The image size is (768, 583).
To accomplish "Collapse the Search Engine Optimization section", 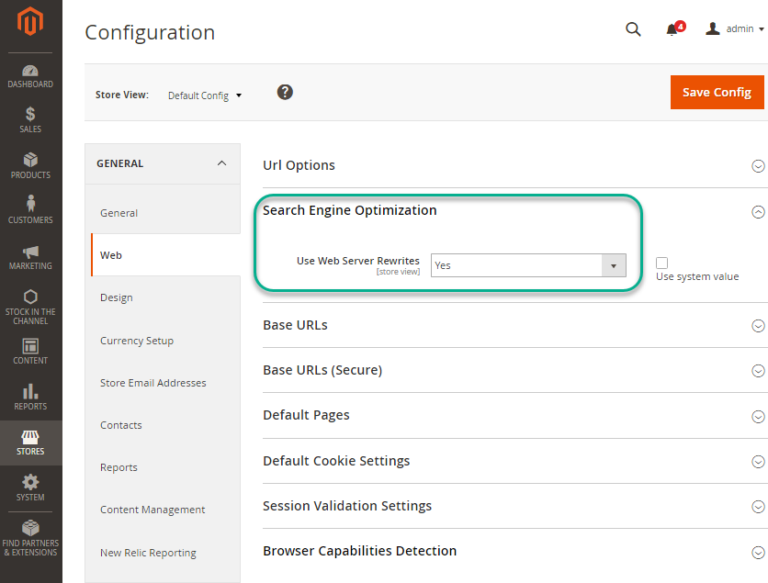I will coord(758,211).
